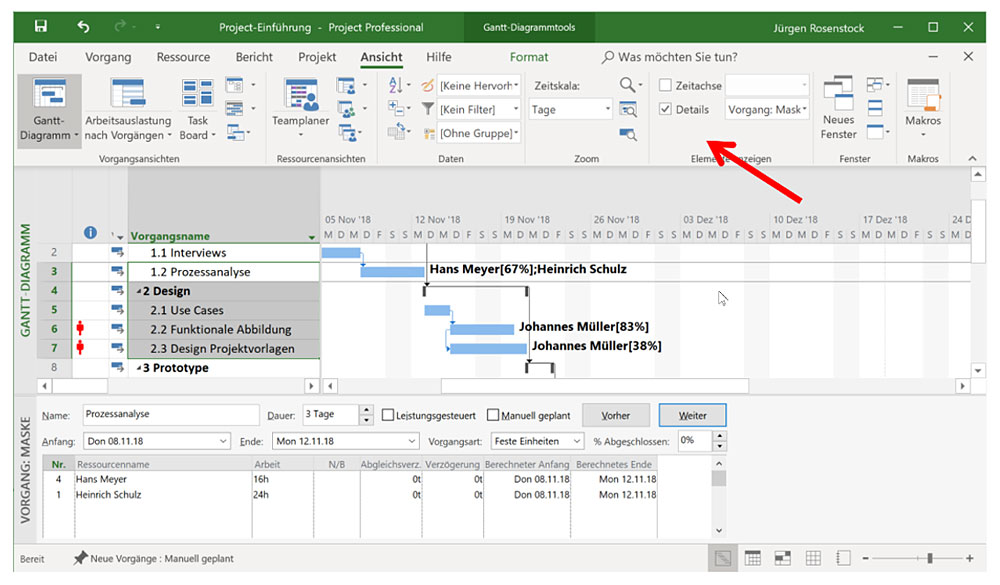Select Arbeitsauslastung nach Vorgängen view

point(128,111)
